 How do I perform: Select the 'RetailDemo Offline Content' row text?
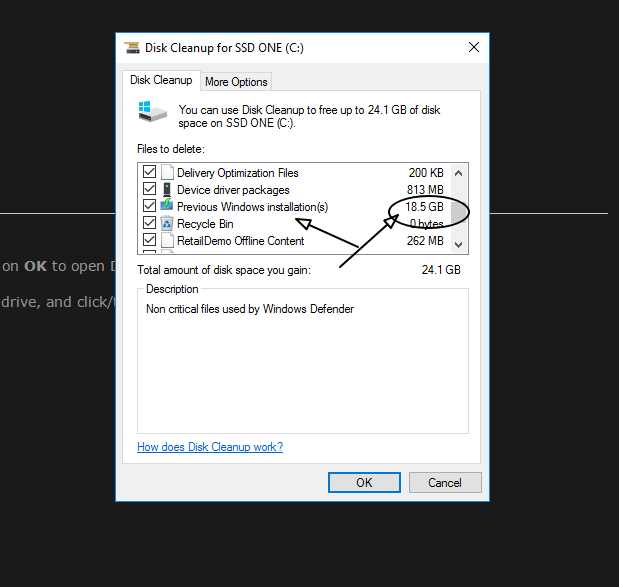[x=240, y=241]
